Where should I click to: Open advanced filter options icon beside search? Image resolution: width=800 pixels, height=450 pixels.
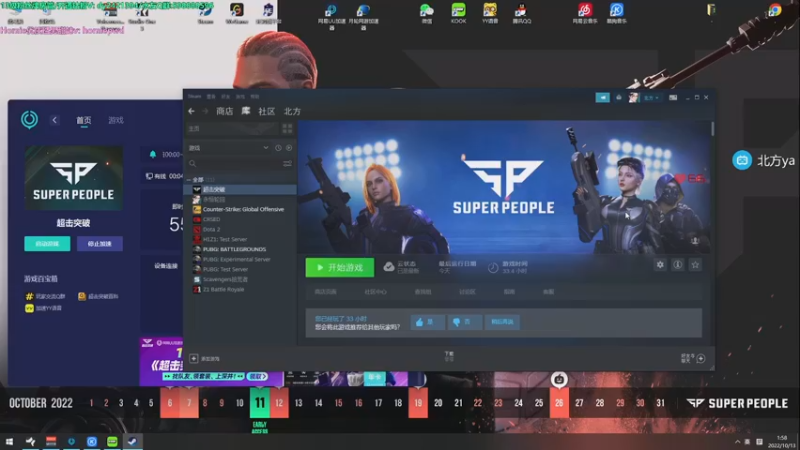pos(288,164)
